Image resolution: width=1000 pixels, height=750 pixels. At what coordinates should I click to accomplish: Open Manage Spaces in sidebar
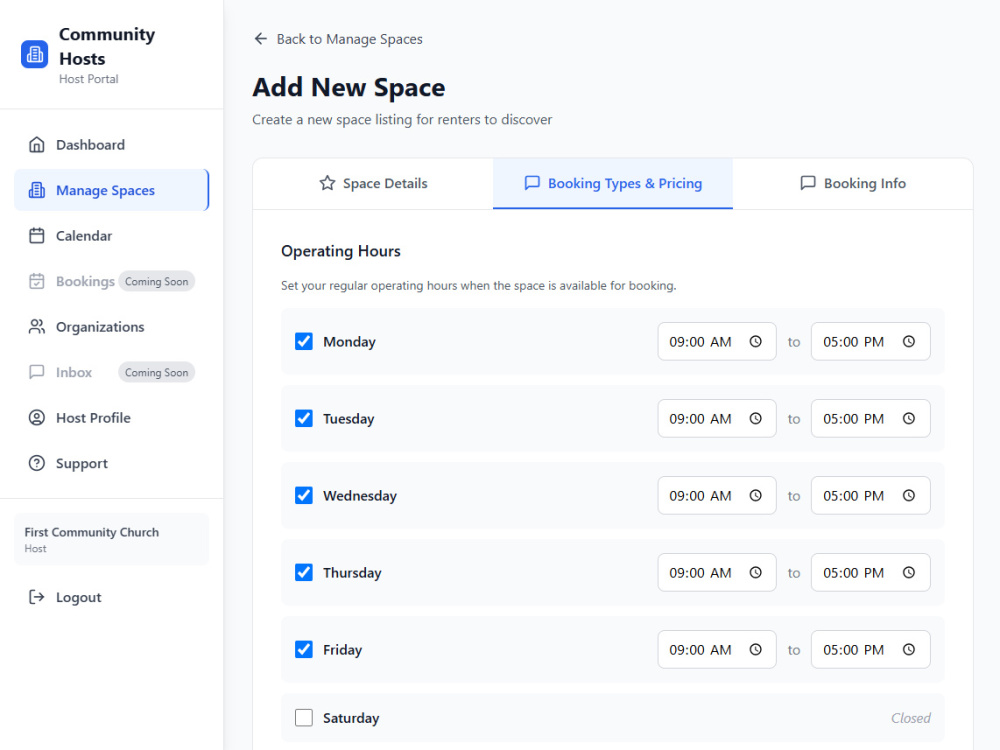tap(112, 190)
